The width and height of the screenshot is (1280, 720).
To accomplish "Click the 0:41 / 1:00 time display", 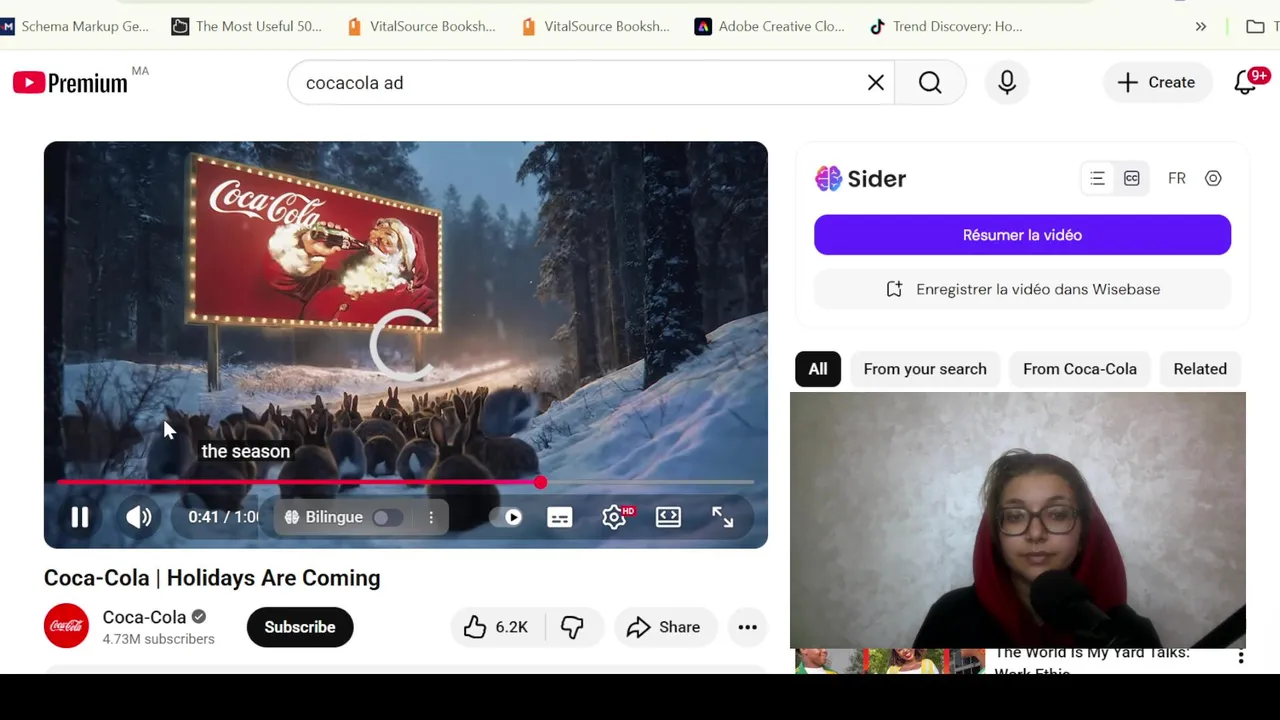I will click(224, 517).
